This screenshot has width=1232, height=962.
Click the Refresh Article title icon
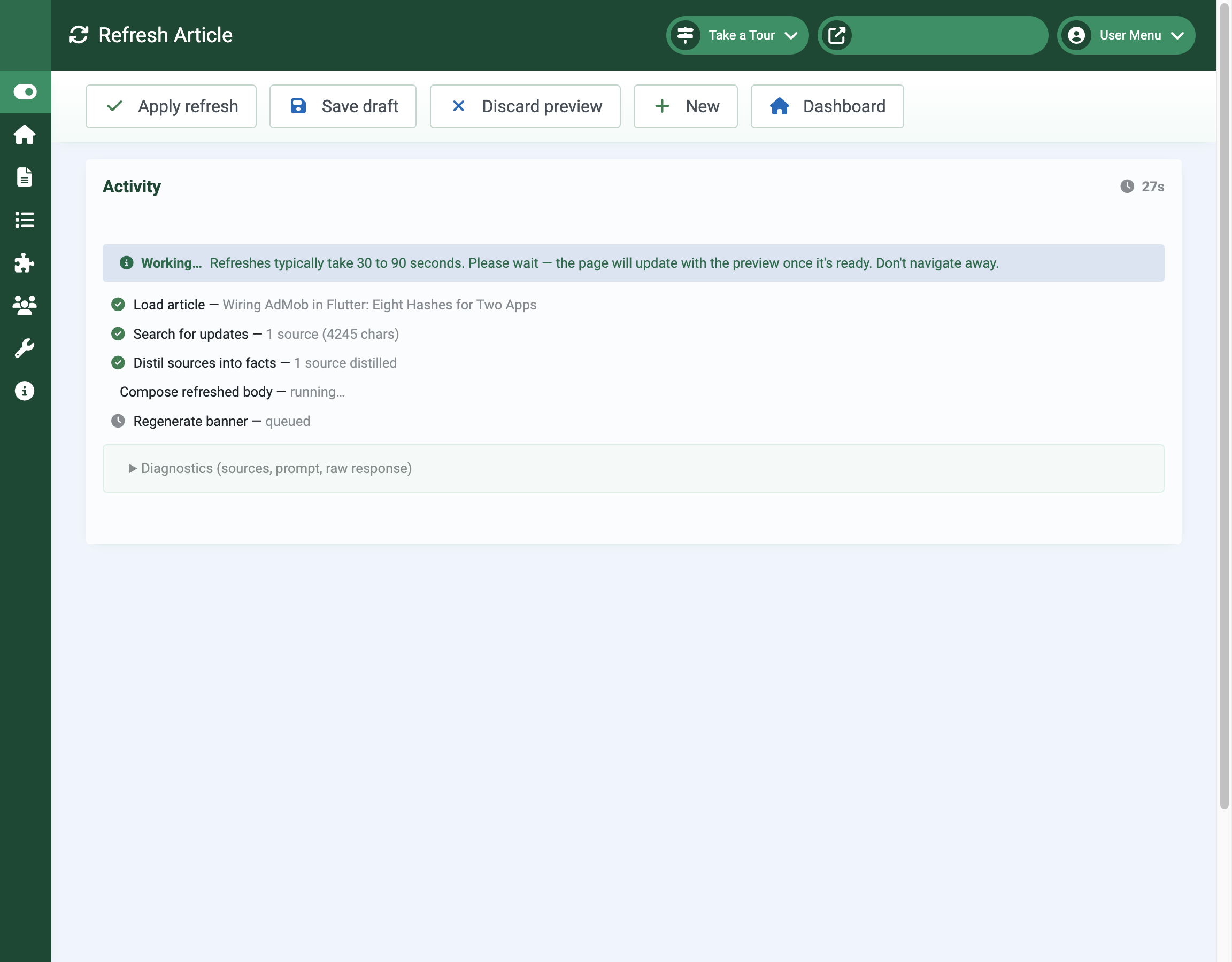tap(79, 35)
